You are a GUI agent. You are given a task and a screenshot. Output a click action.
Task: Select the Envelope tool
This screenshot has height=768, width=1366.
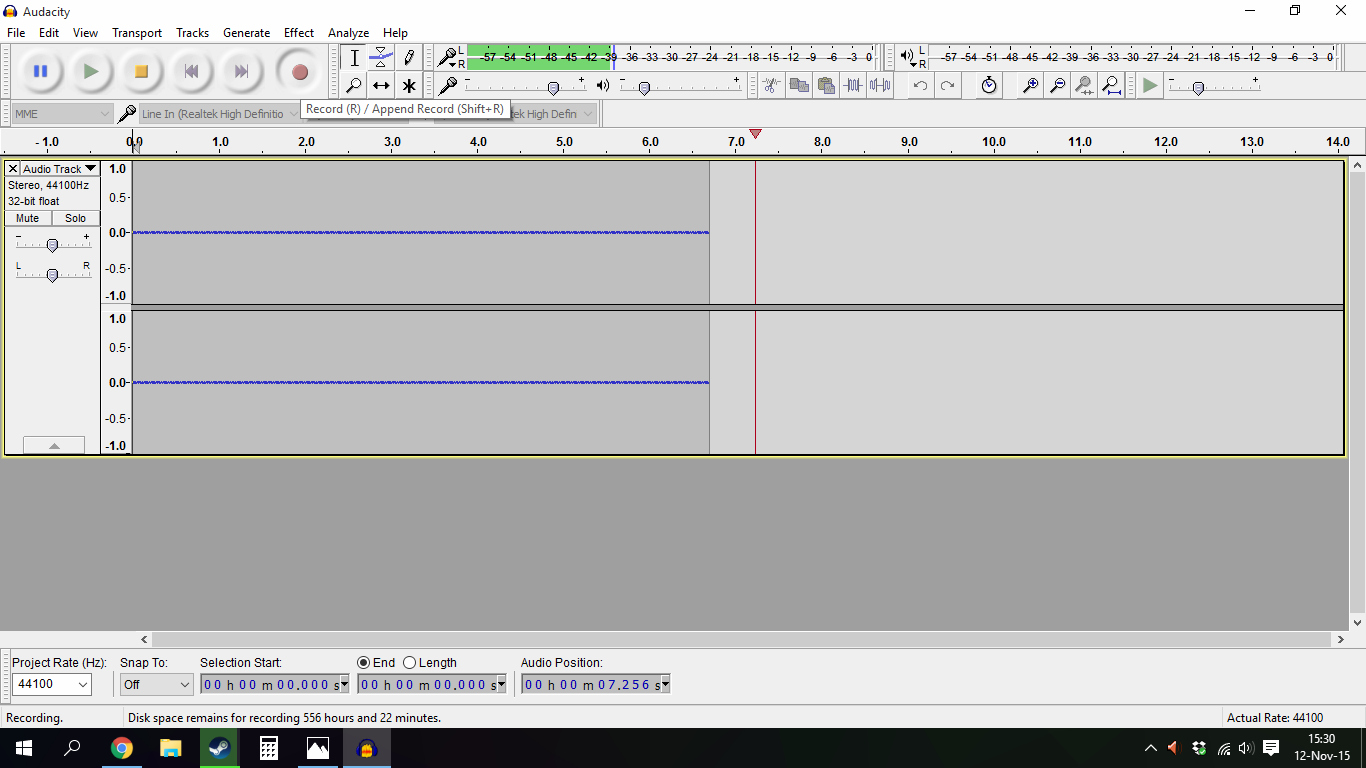[x=381, y=58]
